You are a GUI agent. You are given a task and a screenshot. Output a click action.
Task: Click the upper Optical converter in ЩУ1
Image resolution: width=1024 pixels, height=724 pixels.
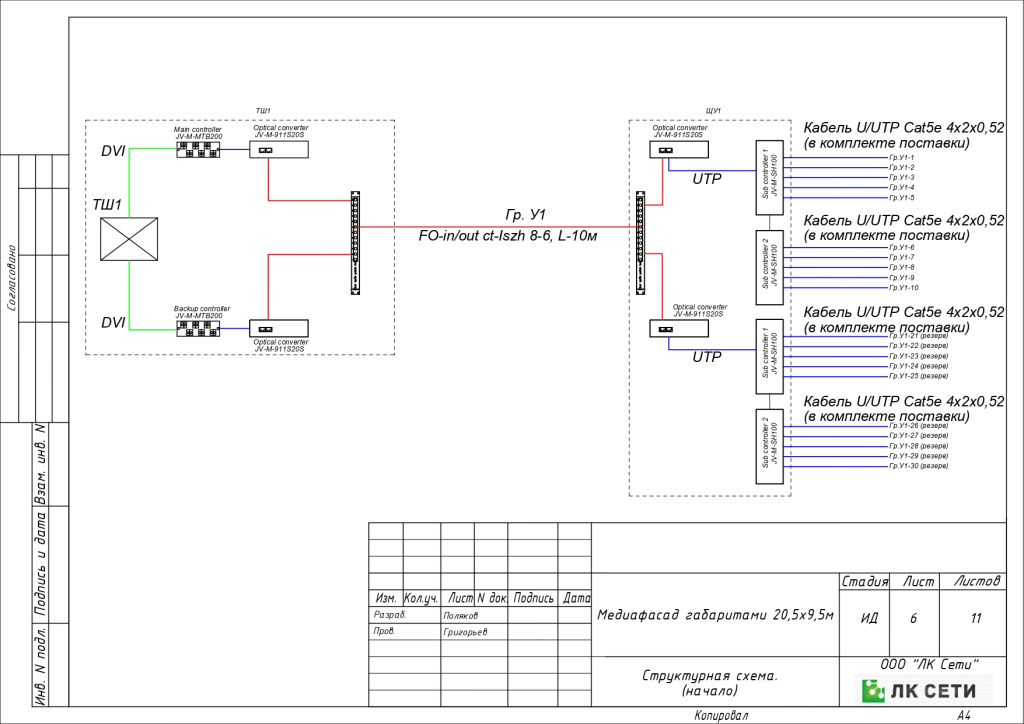pyautogui.click(x=679, y=150)
